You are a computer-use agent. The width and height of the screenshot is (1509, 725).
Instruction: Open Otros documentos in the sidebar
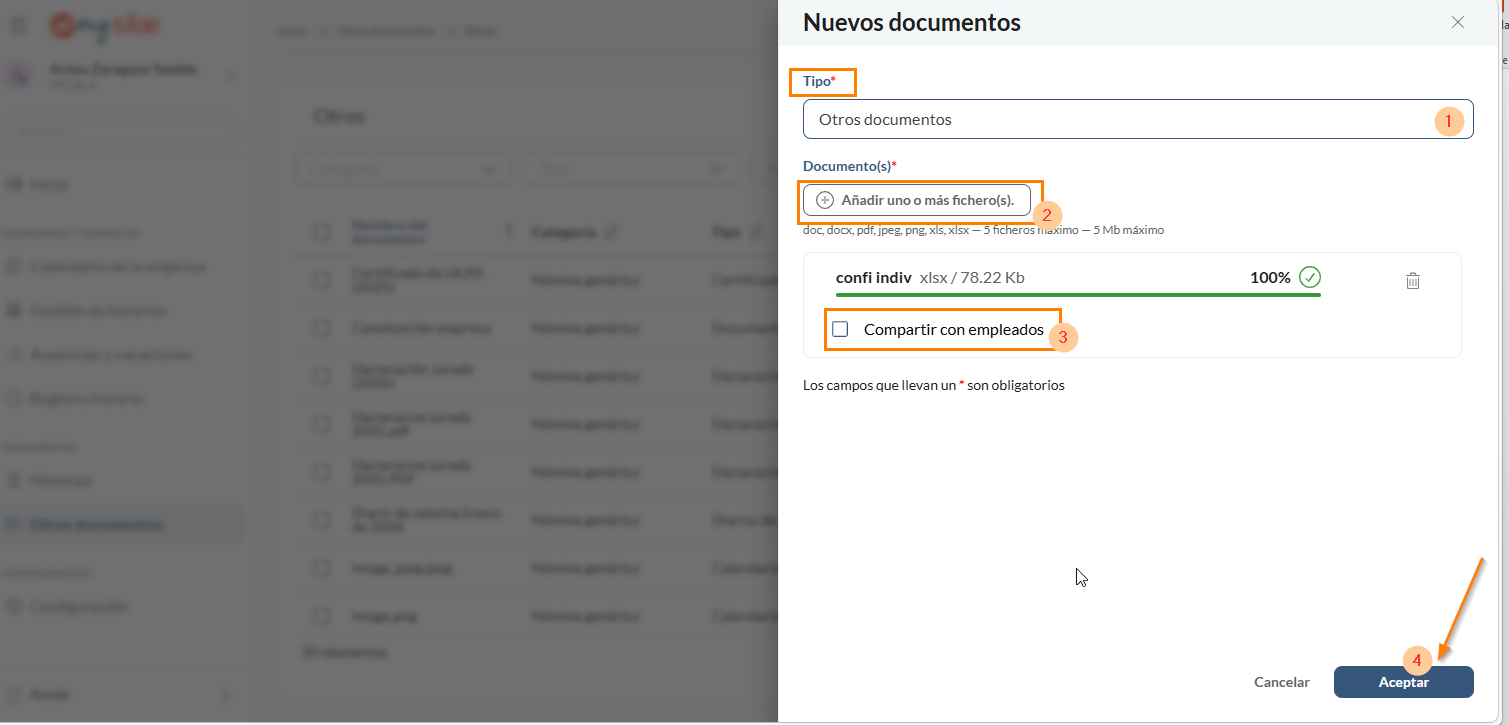pos(96,525)
